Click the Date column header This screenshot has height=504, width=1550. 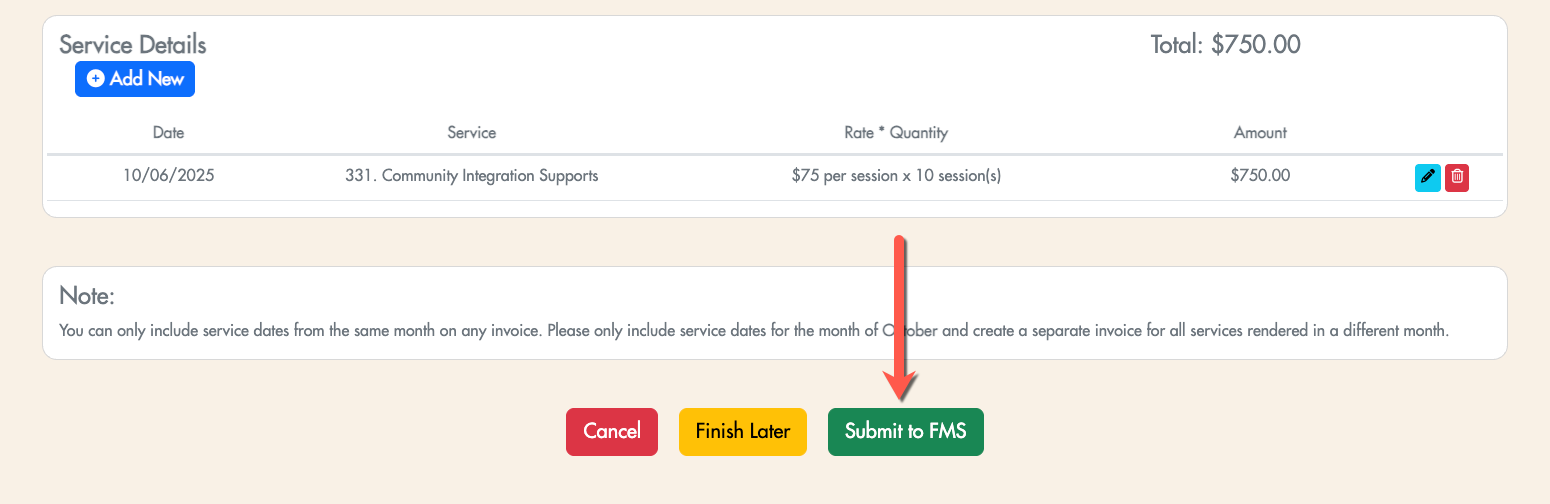168,133
